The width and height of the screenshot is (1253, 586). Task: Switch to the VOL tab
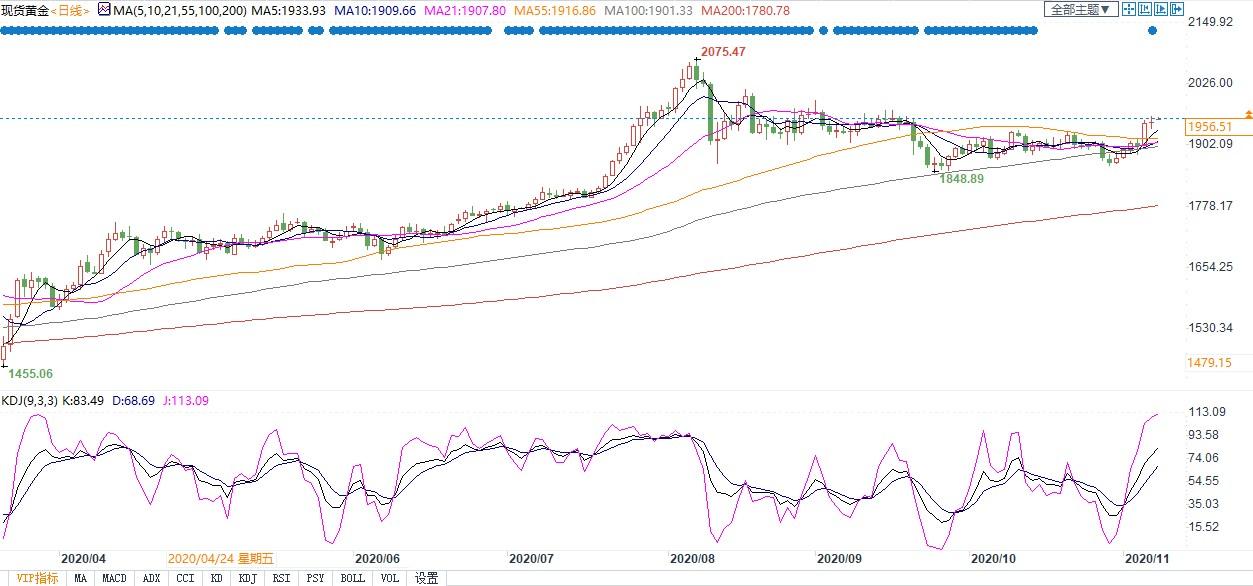pos(389,578)
